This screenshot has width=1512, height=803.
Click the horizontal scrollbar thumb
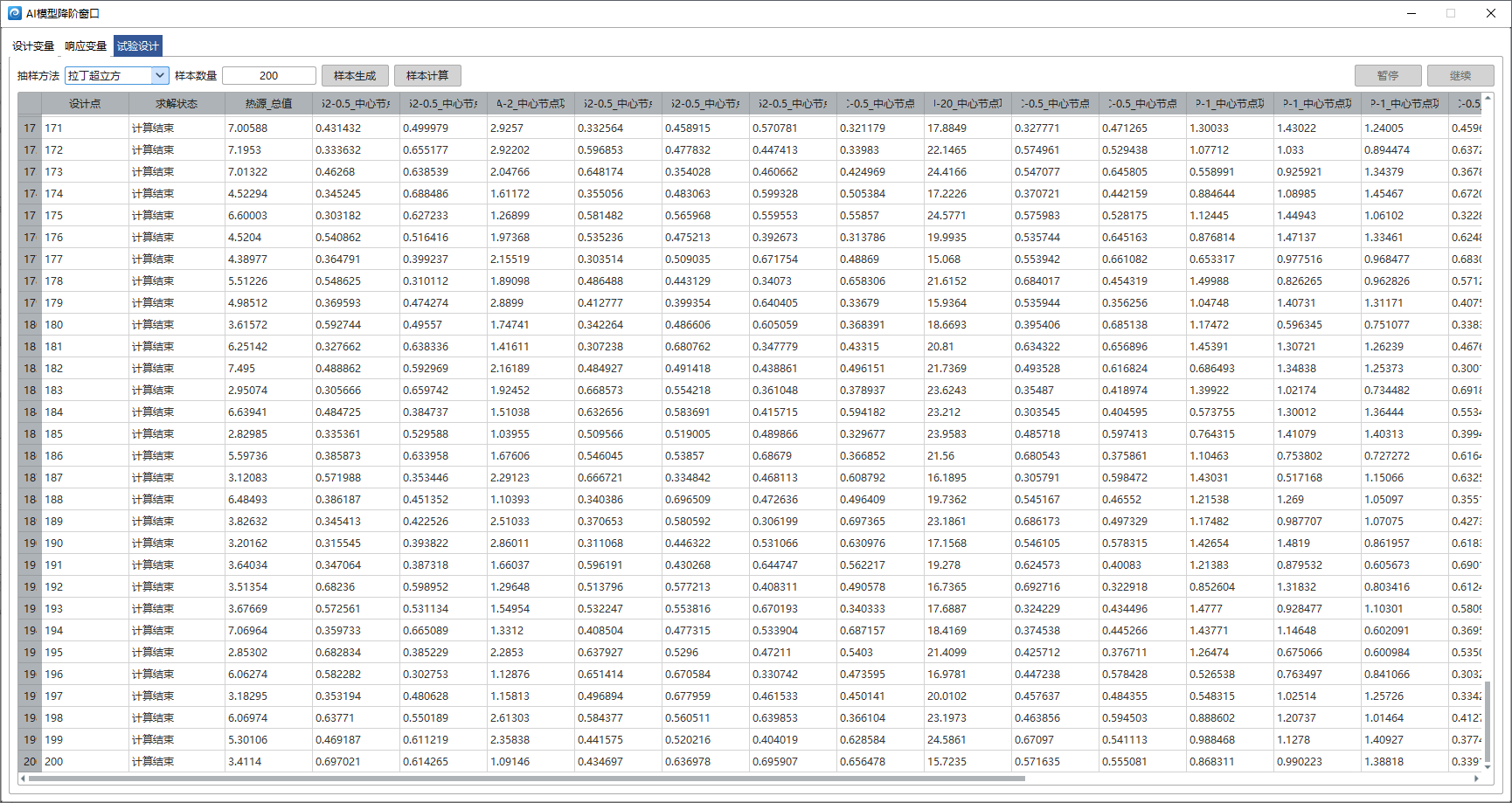click(x=524, y=779)
